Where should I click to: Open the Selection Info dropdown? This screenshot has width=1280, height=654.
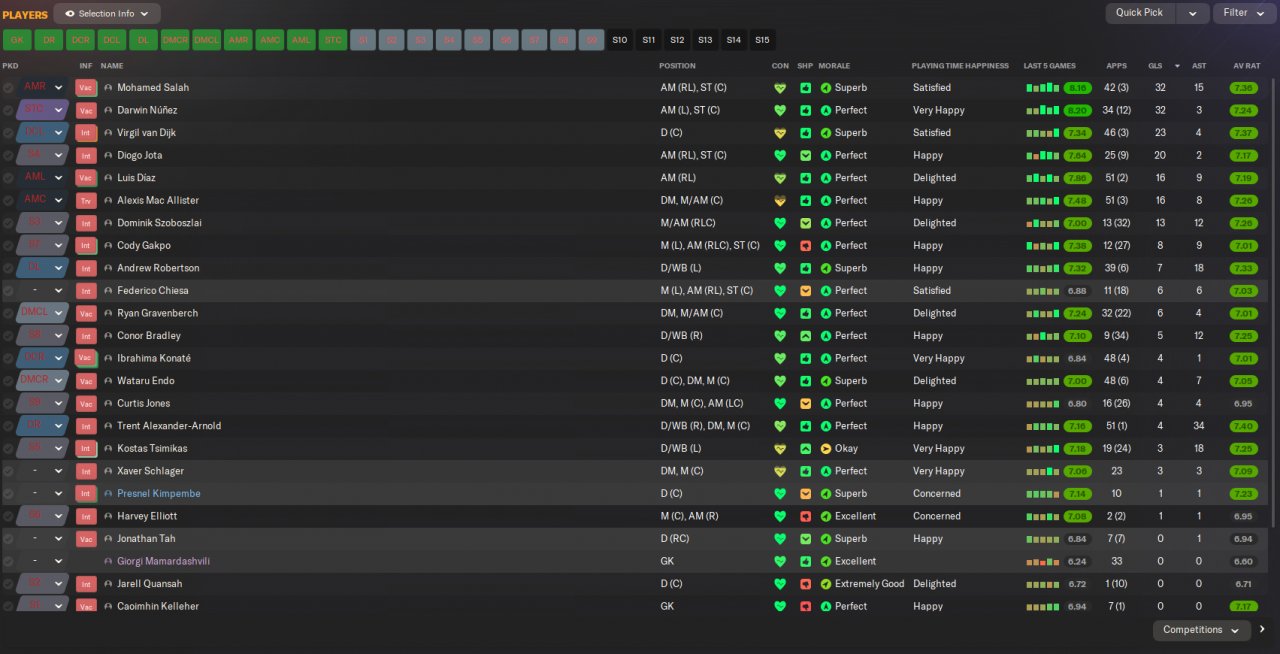pyautogui.click(x=107, y=14)
